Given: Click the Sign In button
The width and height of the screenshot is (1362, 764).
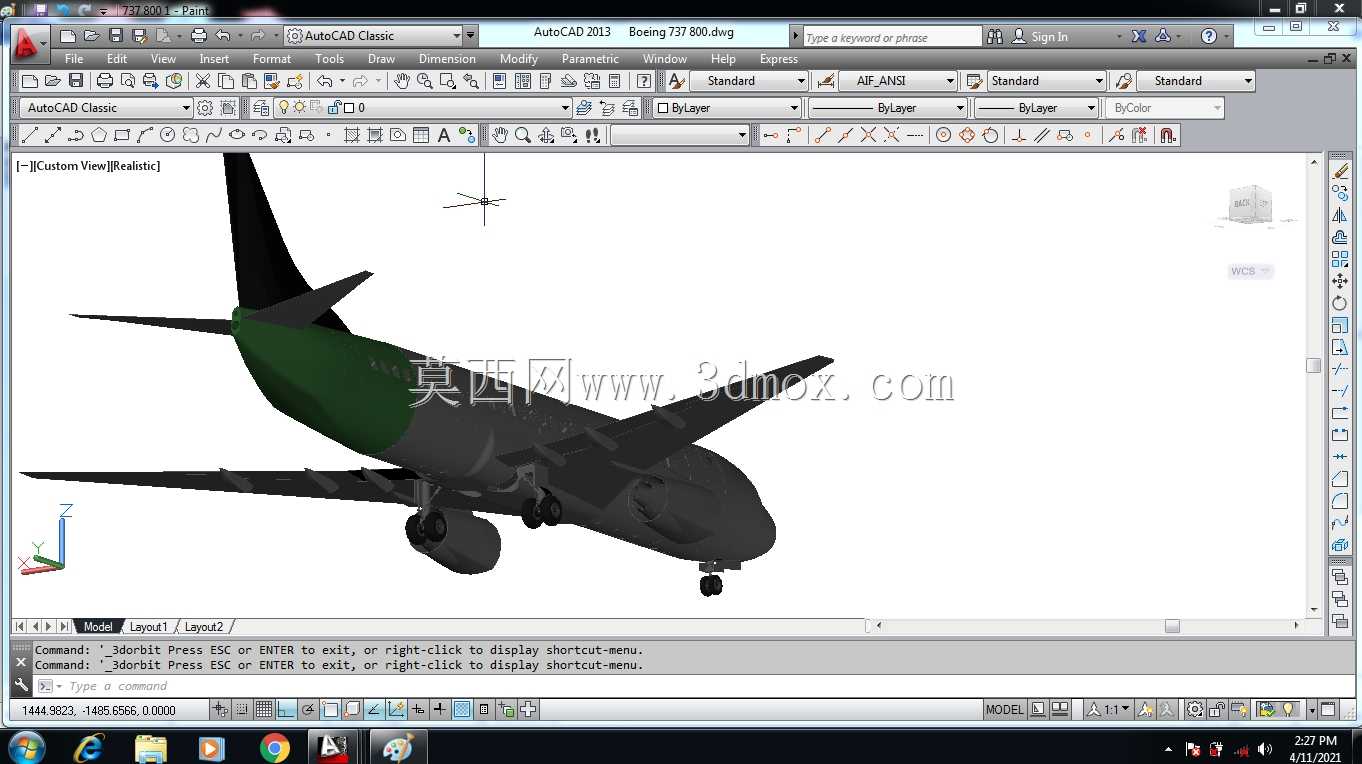Looking at the screenshot, I should 1040,36.
